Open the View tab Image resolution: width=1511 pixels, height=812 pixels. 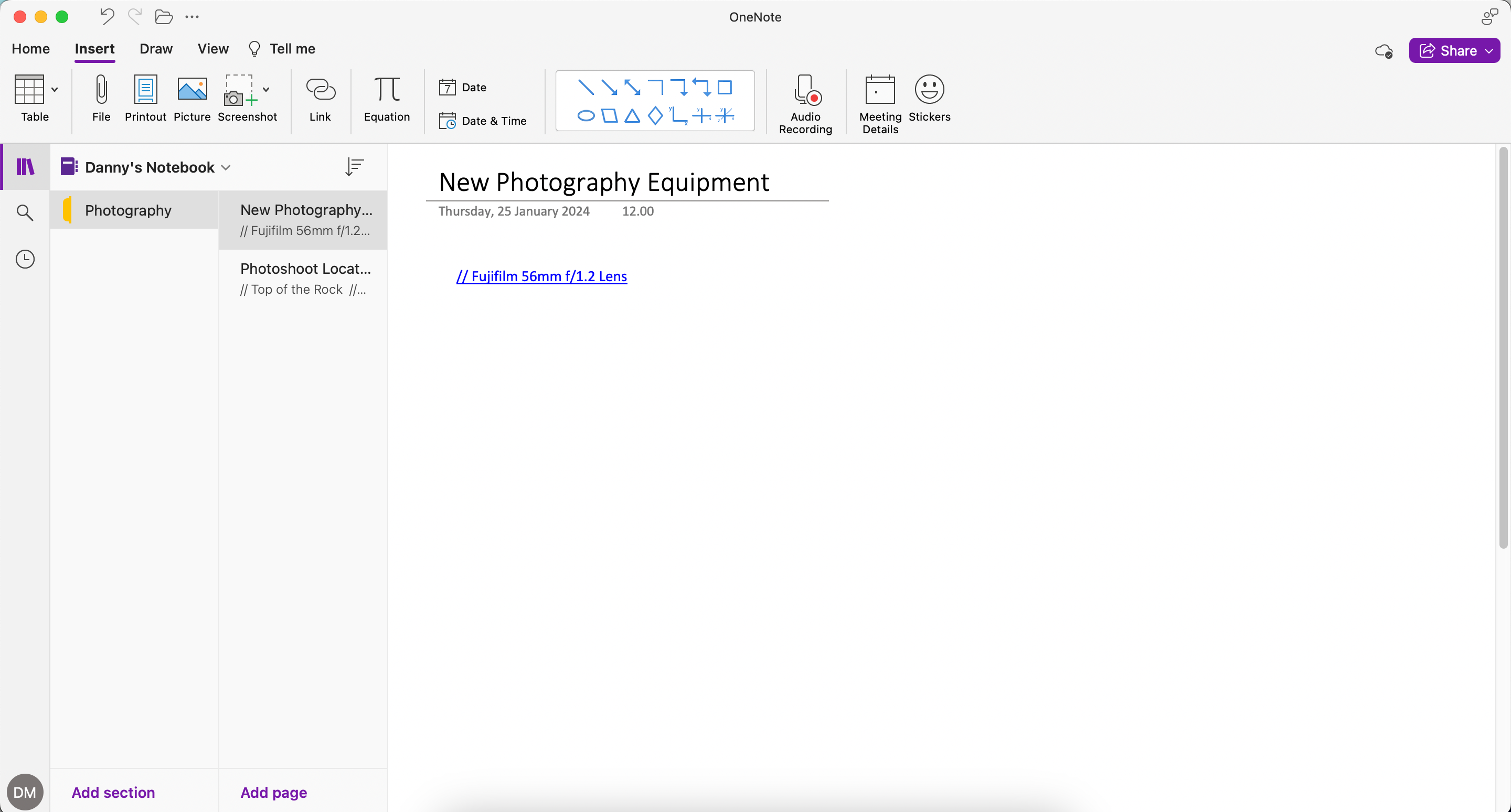click(x=212, y=49)
